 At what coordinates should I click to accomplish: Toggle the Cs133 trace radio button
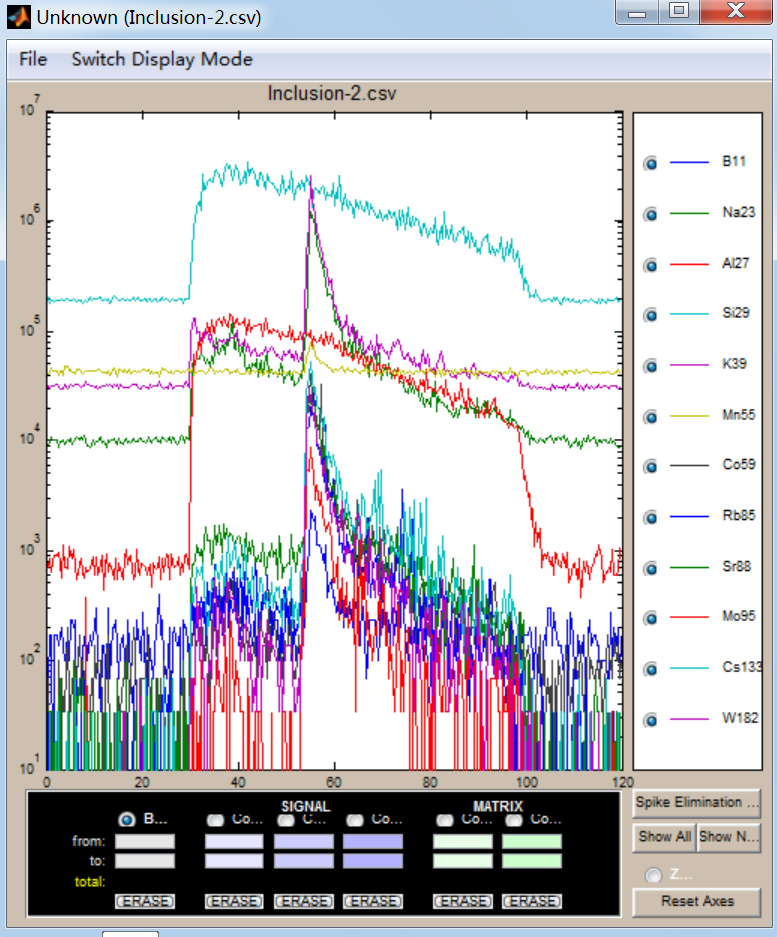click(x=650, y=669)
